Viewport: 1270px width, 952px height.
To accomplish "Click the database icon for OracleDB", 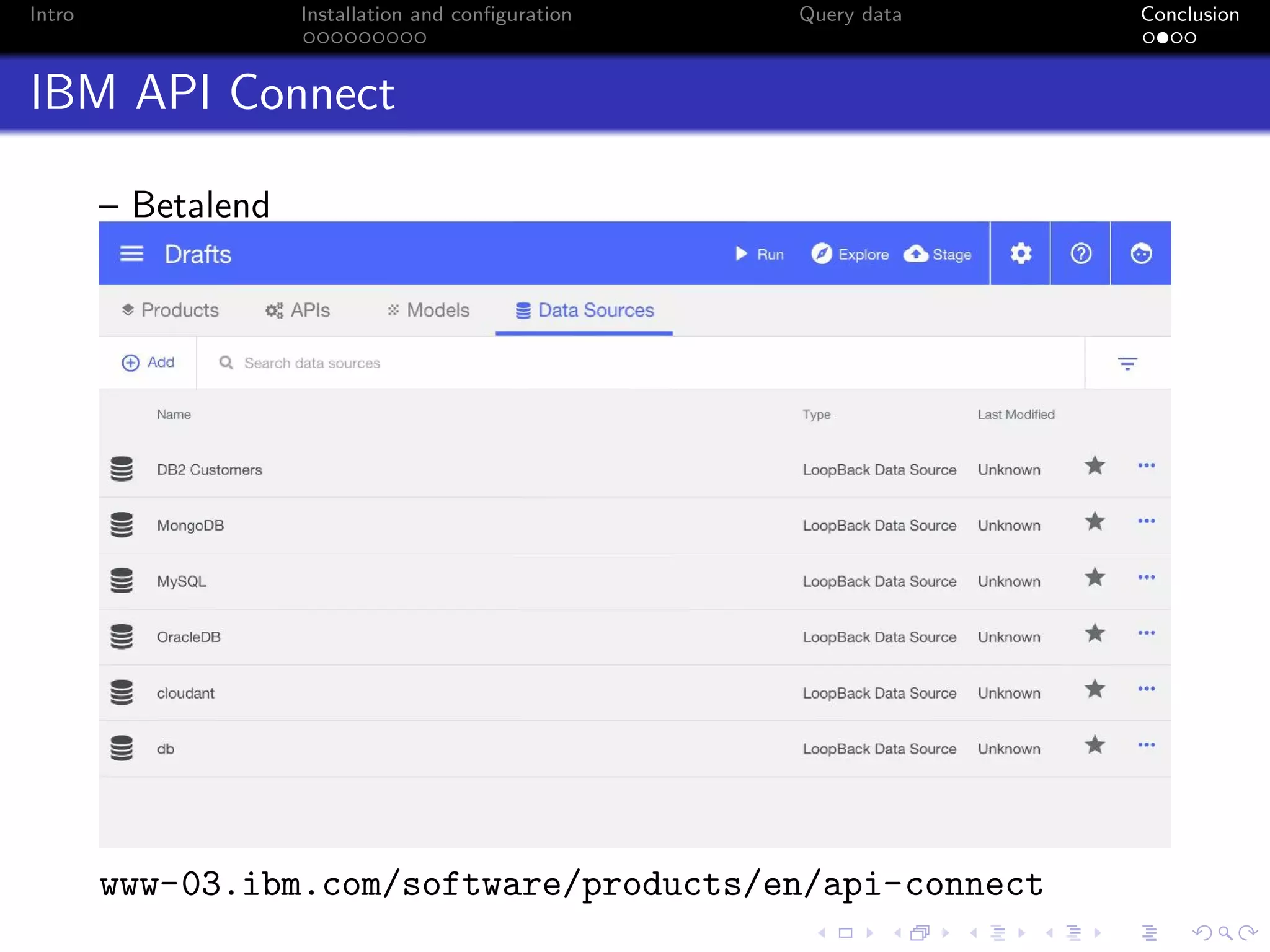I will pyautogui.click(x=122, y=636).
